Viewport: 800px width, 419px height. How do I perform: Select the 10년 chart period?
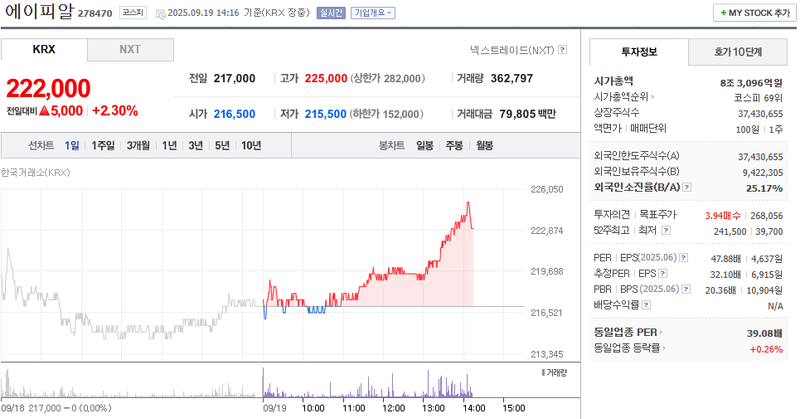pos(251,145)
